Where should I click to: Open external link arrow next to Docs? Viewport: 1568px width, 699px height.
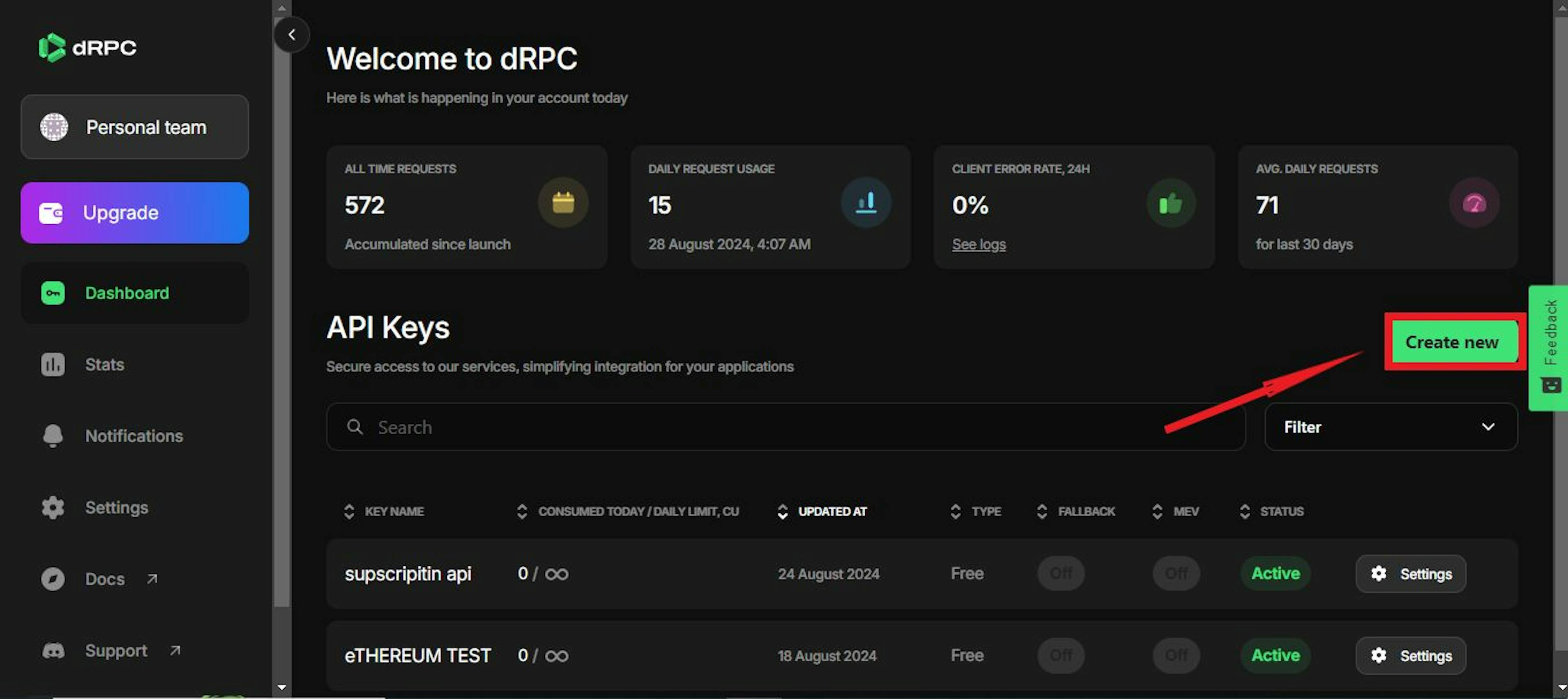point(152,579)
